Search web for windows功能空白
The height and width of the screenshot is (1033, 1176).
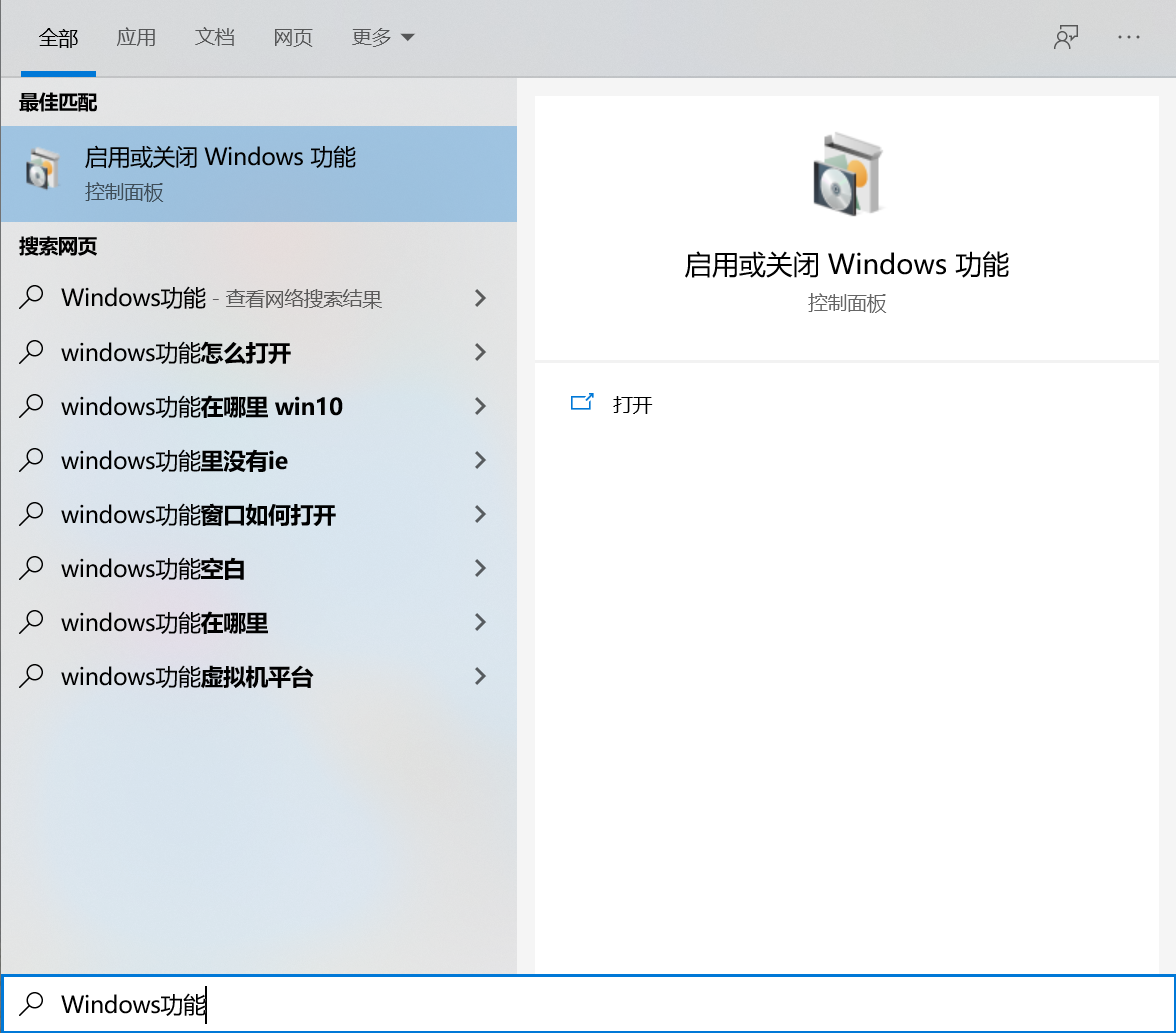point(259,568)
